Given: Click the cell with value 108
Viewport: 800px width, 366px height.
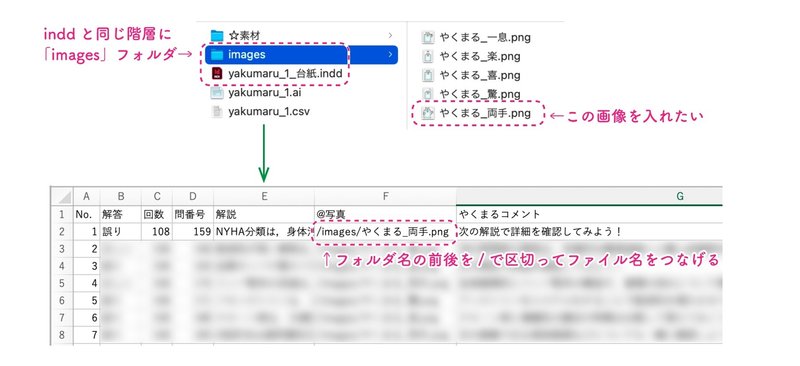Looking at the screenshot, I should coord(157,232).
